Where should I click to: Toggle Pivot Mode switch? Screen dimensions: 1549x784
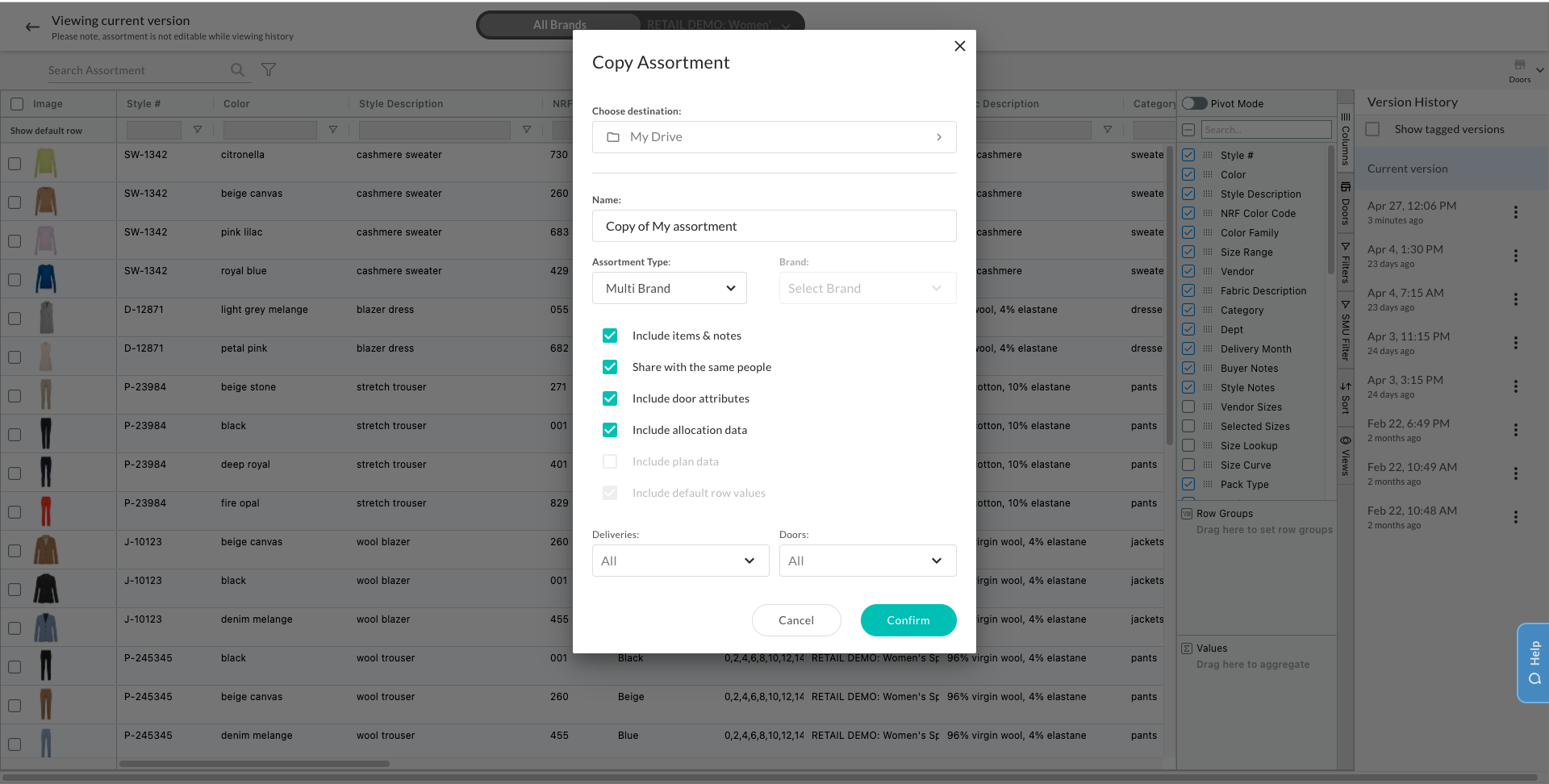coord(1194,103)
